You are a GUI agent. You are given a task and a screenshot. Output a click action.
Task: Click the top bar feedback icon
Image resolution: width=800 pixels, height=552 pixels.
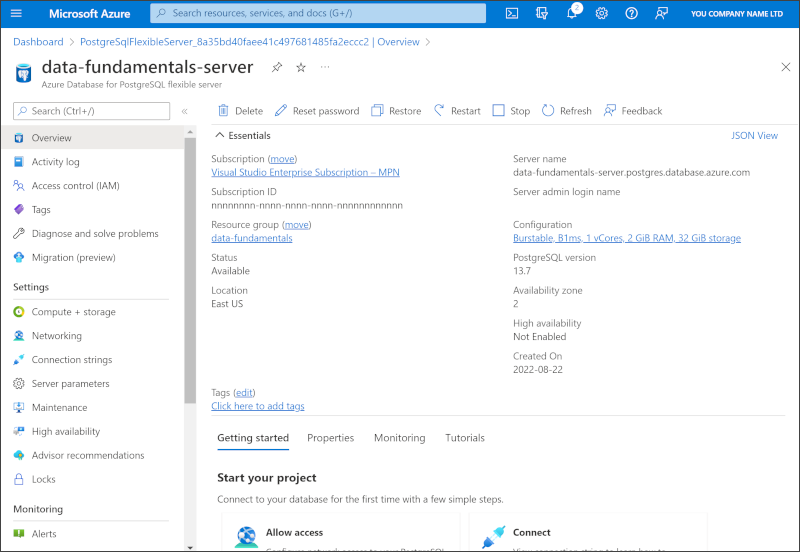[x=661, y=13]
